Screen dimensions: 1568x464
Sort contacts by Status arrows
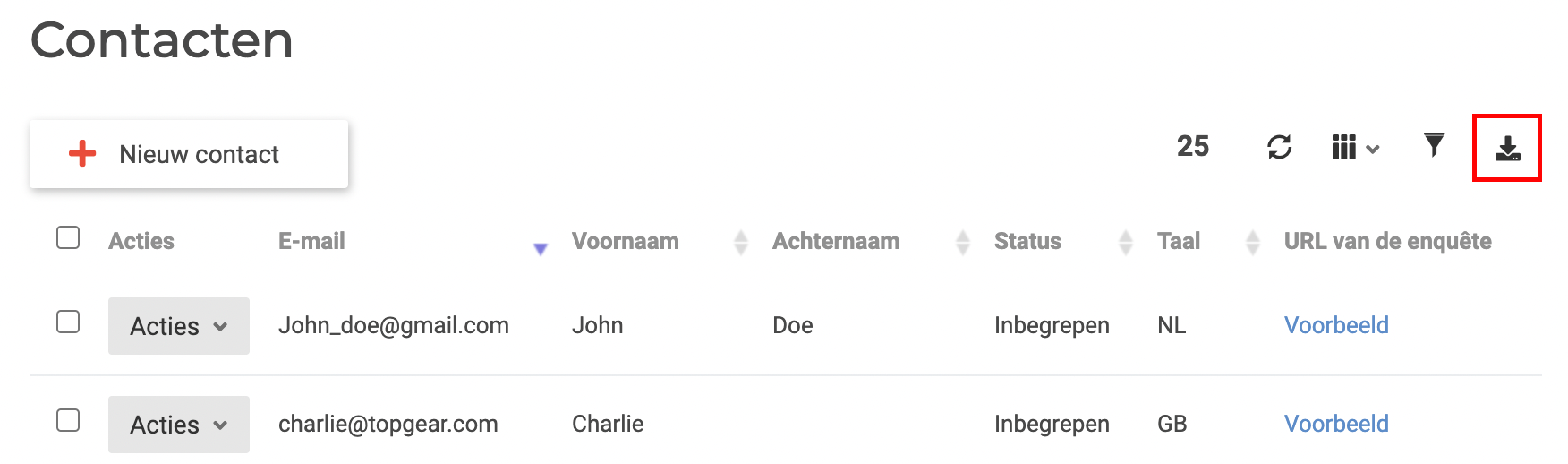tap(1125, 242)
